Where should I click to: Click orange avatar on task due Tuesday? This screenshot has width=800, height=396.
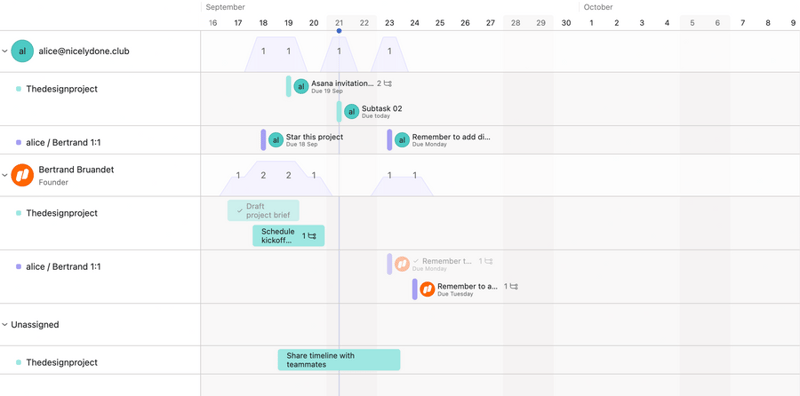pos(427,289)
